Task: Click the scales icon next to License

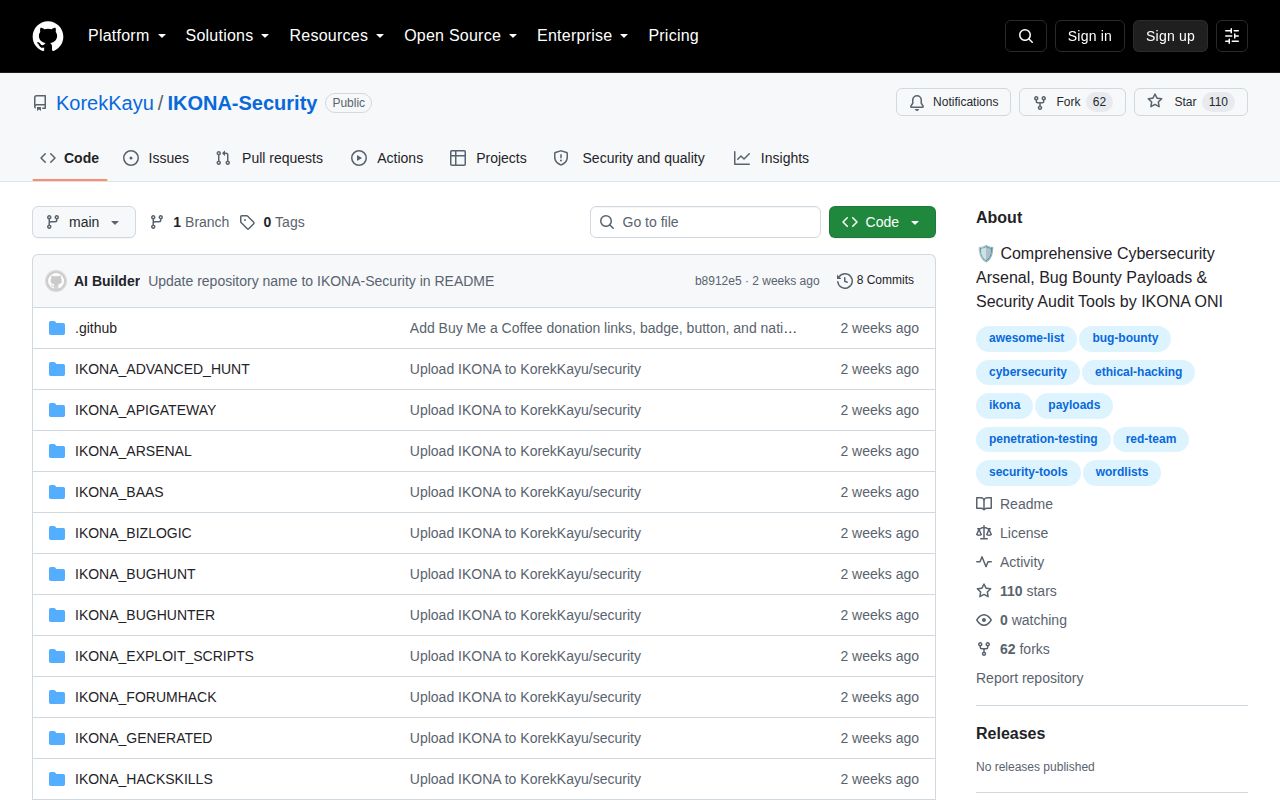Action: tap(984, 533)
